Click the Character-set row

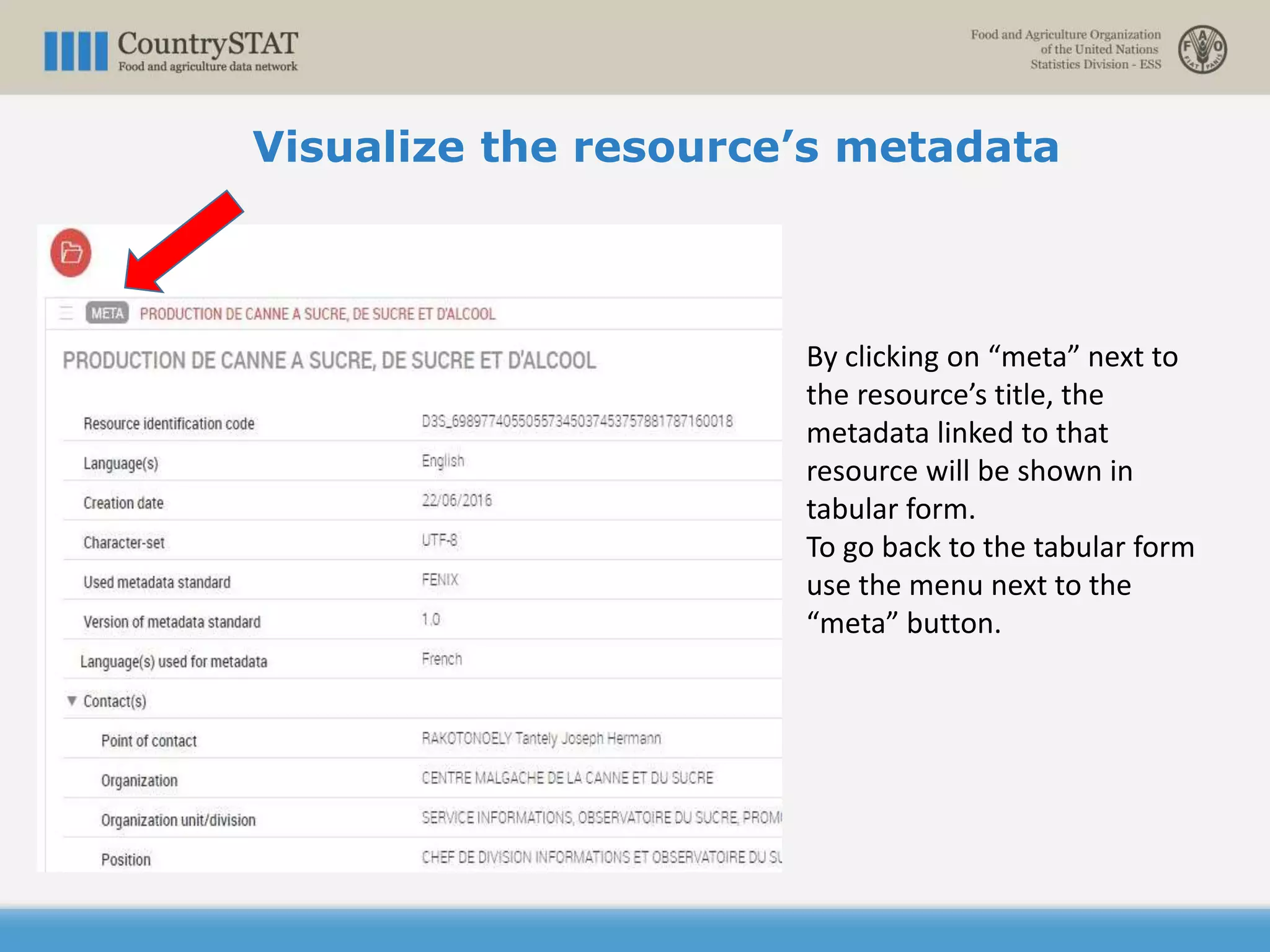(x=422, y=540)
